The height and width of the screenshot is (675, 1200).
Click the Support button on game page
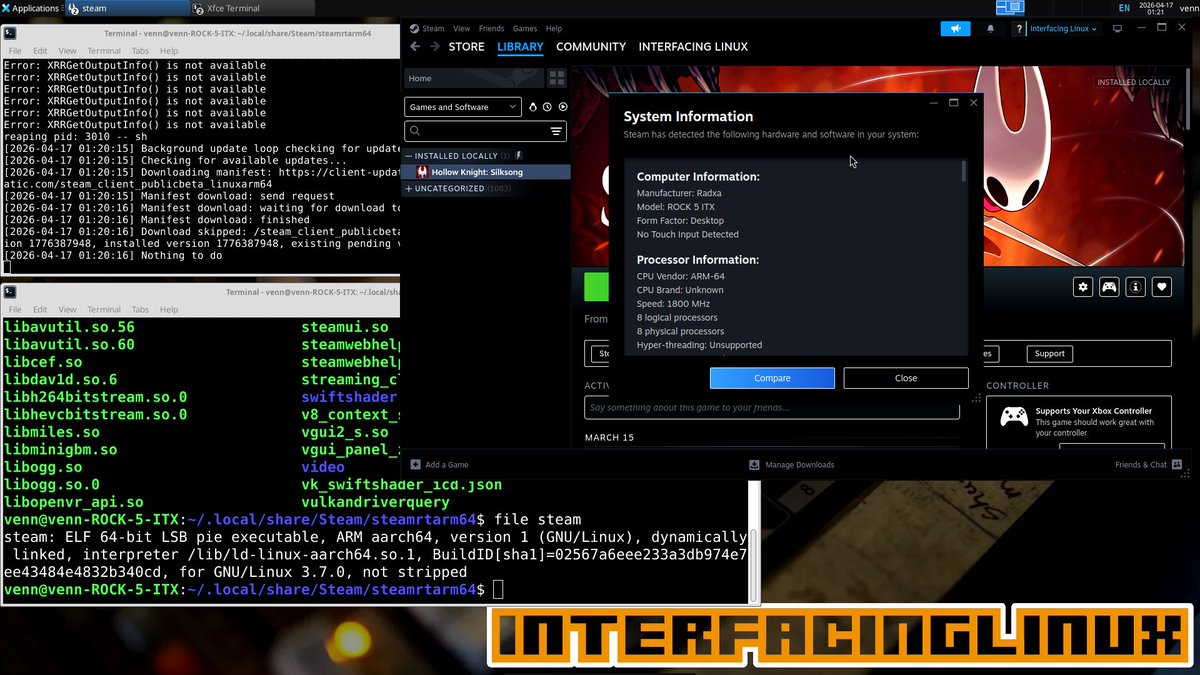[x=1049, y=353]
